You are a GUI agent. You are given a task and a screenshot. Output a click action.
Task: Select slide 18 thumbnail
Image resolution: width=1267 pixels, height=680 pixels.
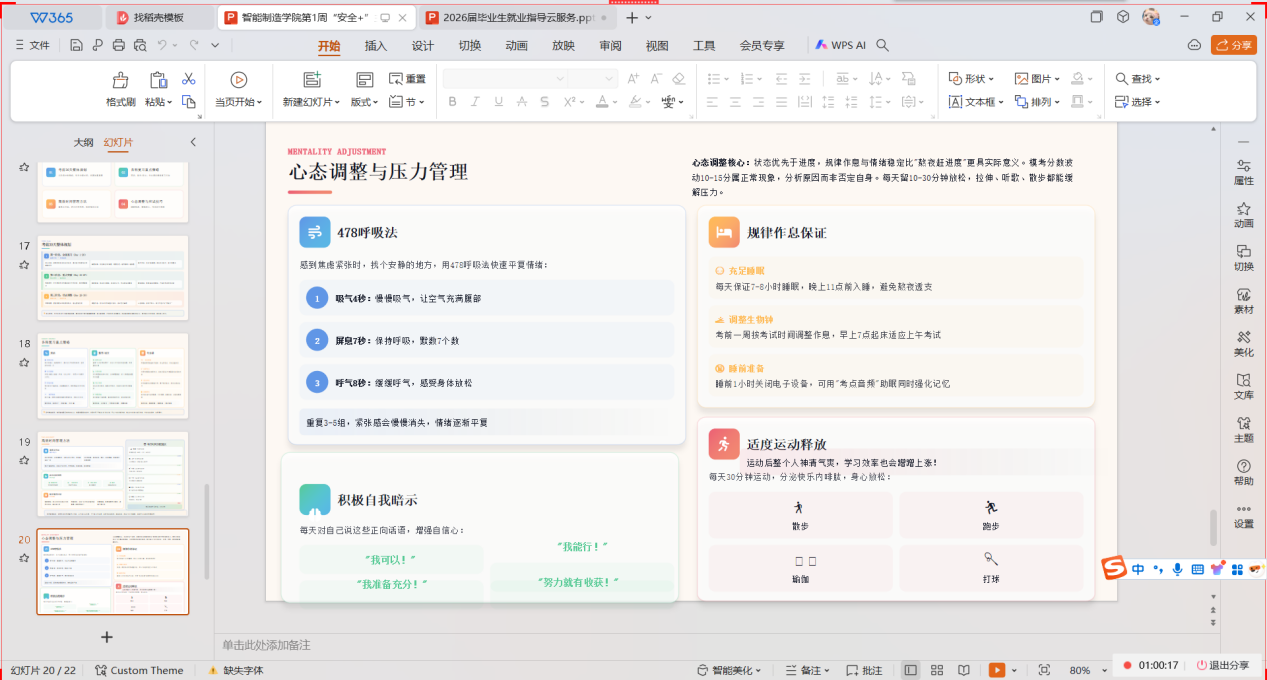pos(112,376)
